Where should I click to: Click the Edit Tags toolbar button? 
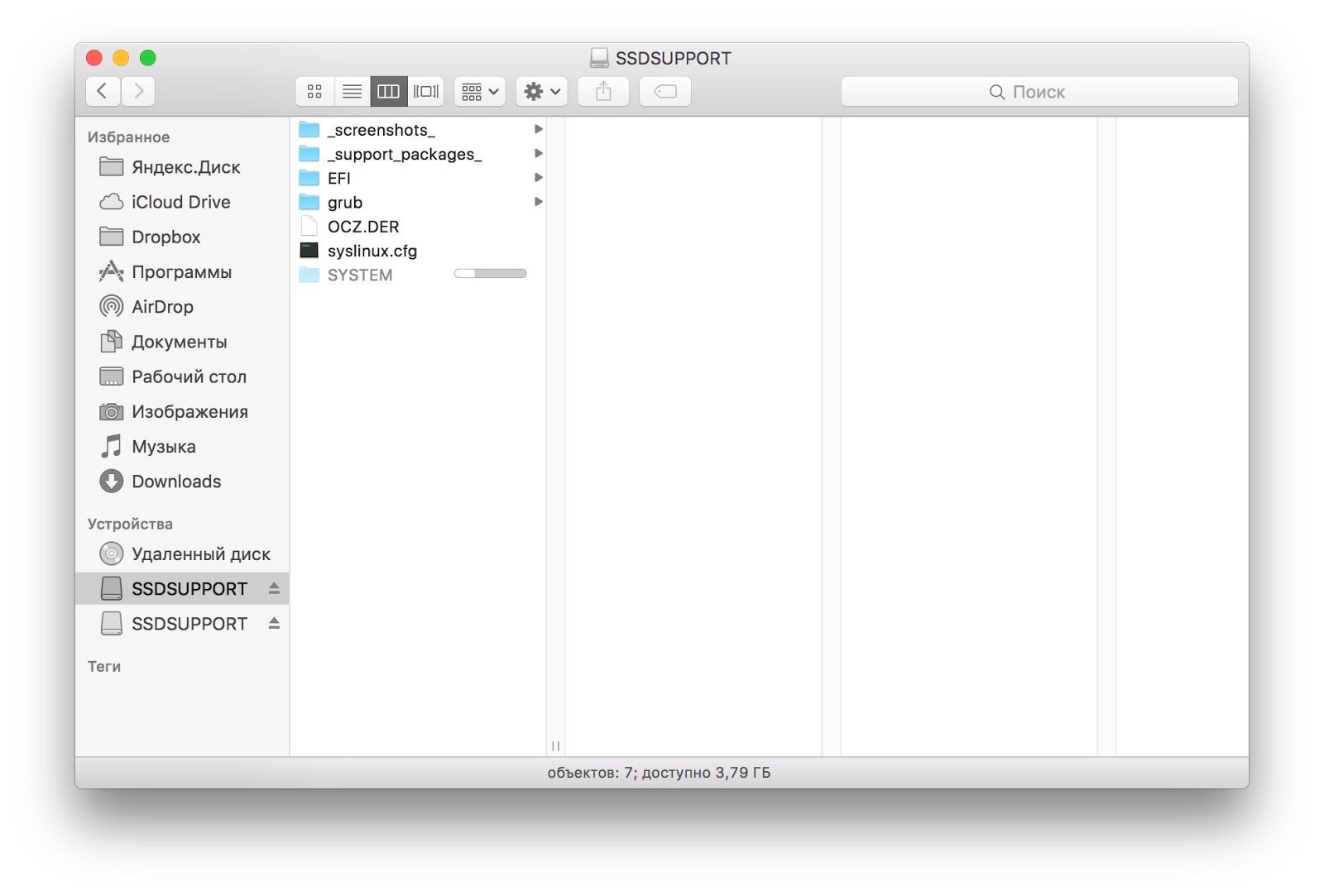point(665,91)
